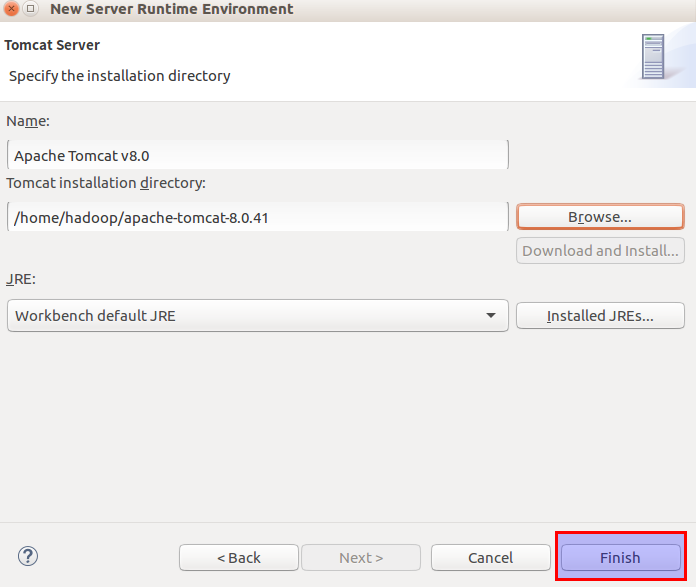Click the server tower icon in banner

[x=654, y=57]
